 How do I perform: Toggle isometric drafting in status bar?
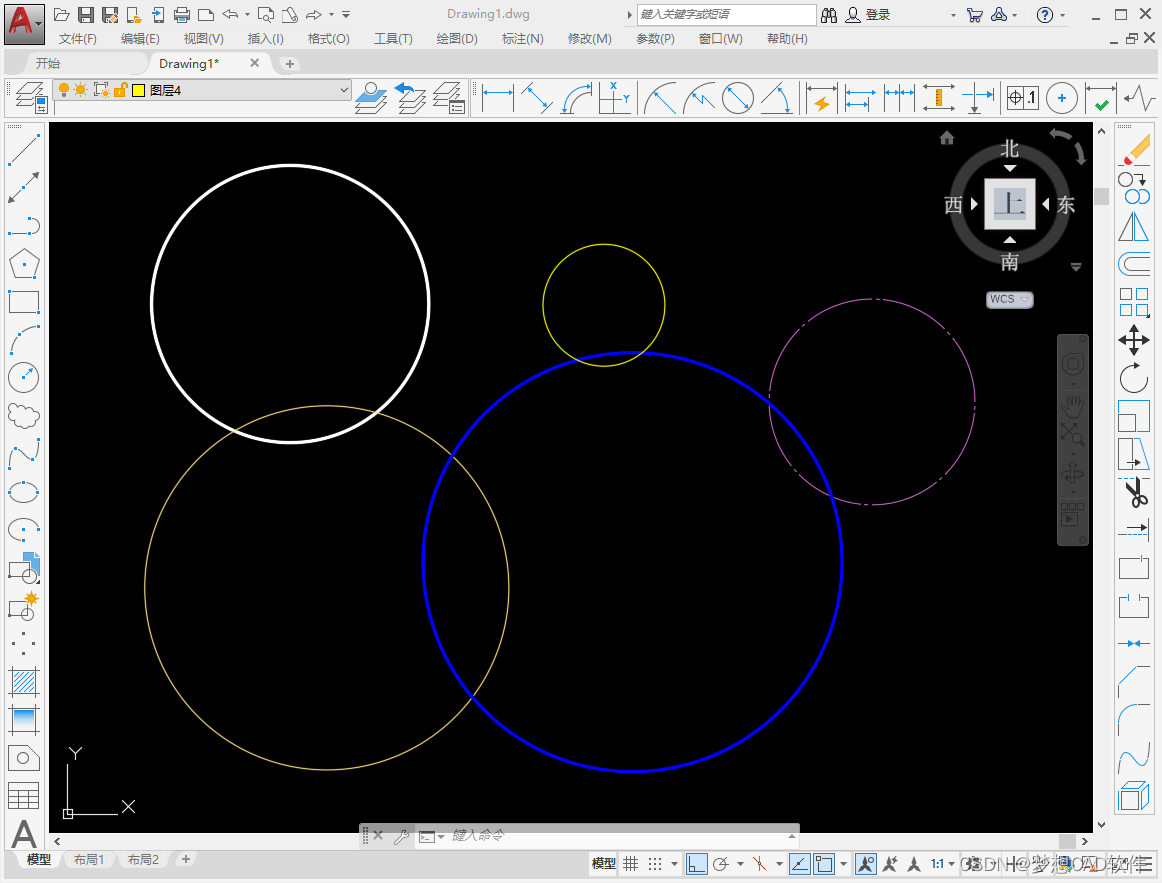pyautogui.click(x=760, y=864)
